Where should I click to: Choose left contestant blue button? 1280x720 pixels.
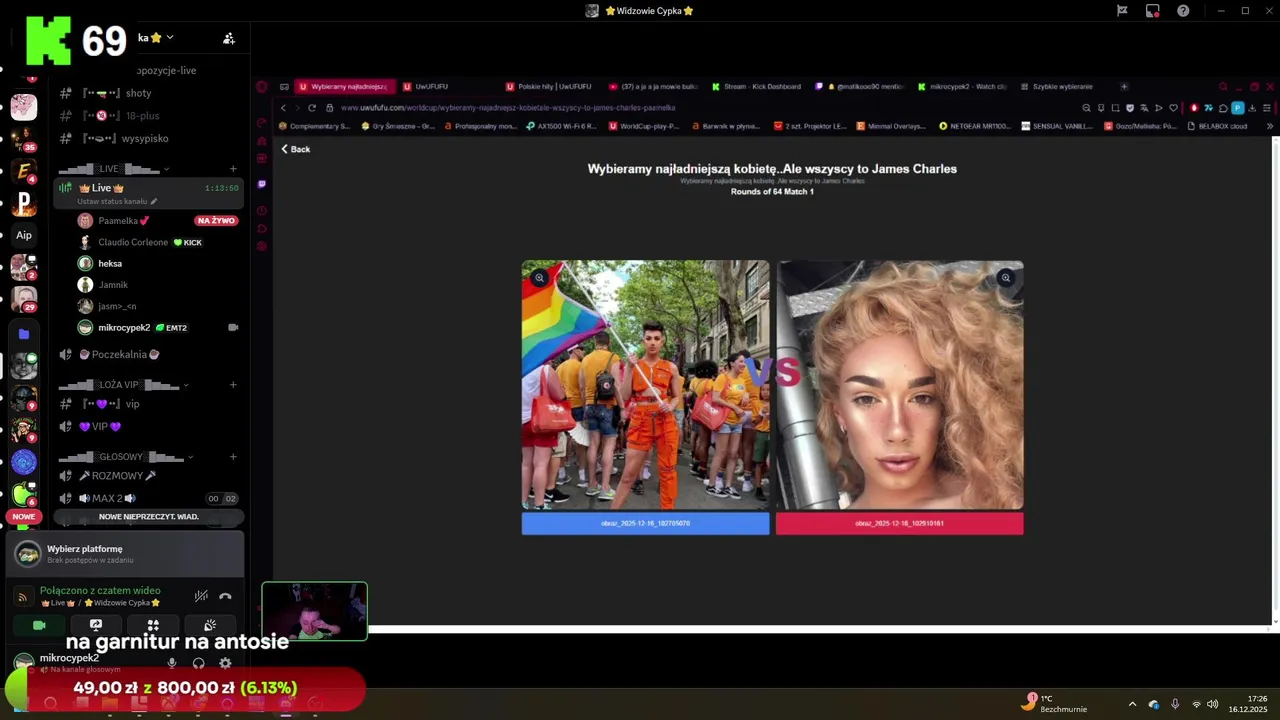click(645, 524)
